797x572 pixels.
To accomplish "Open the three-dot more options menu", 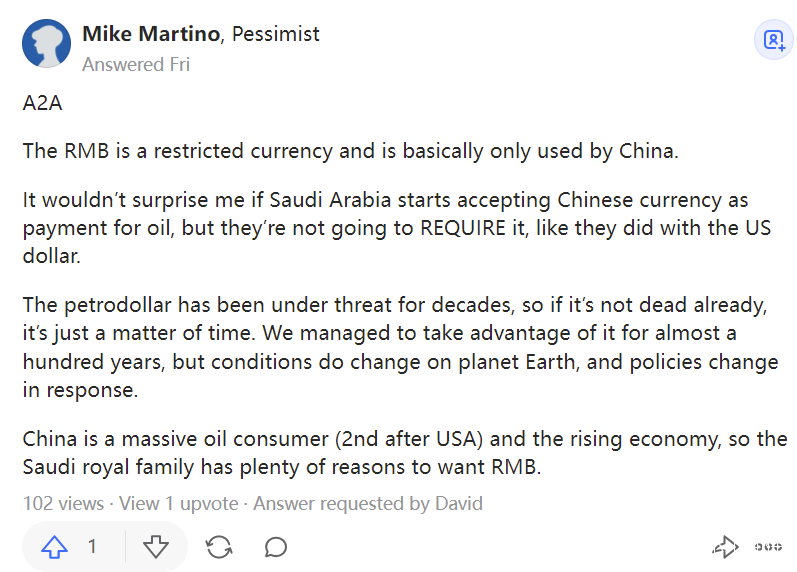I will coord(768,546).
